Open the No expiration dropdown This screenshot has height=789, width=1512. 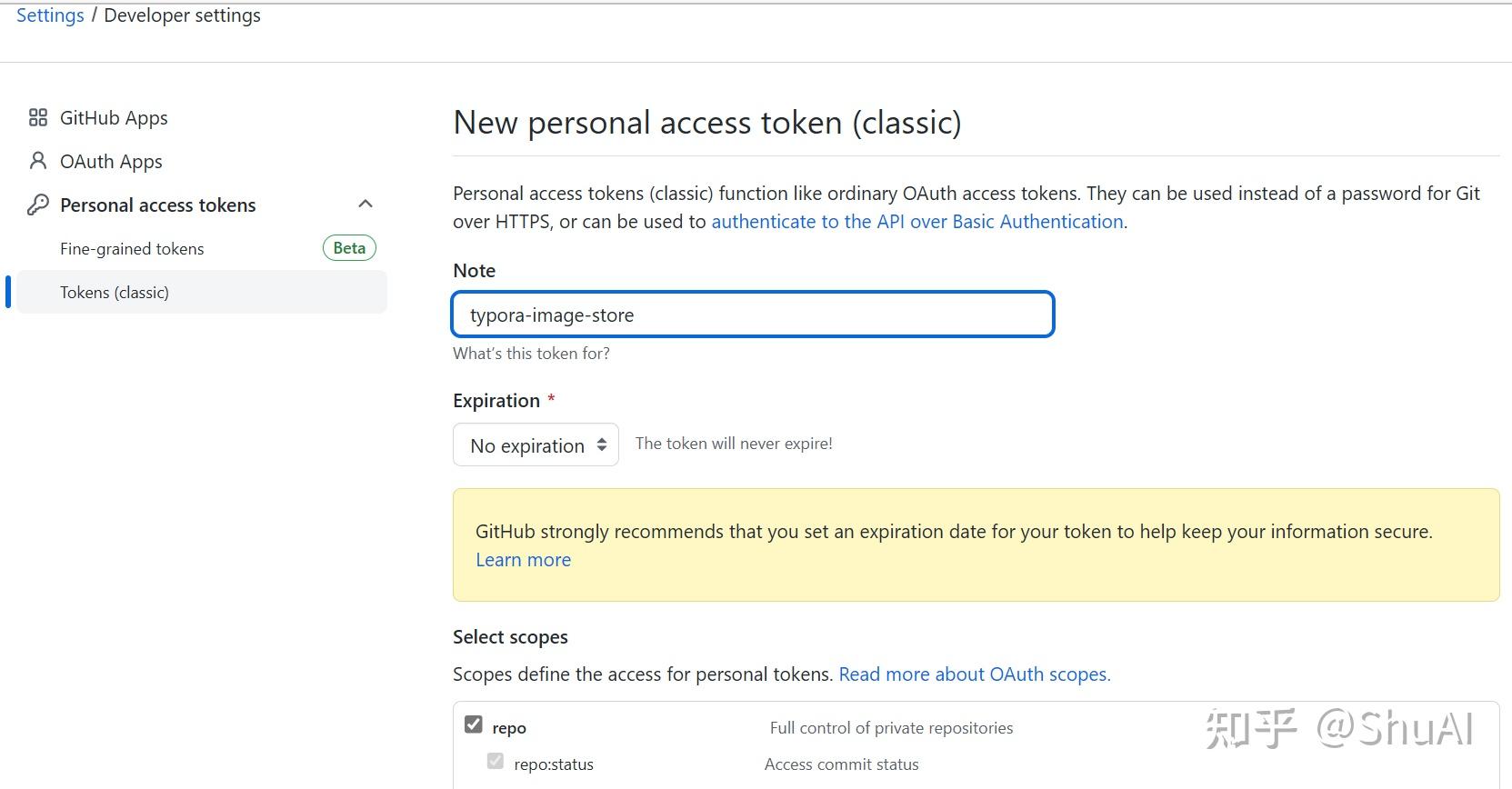[536, 444]
